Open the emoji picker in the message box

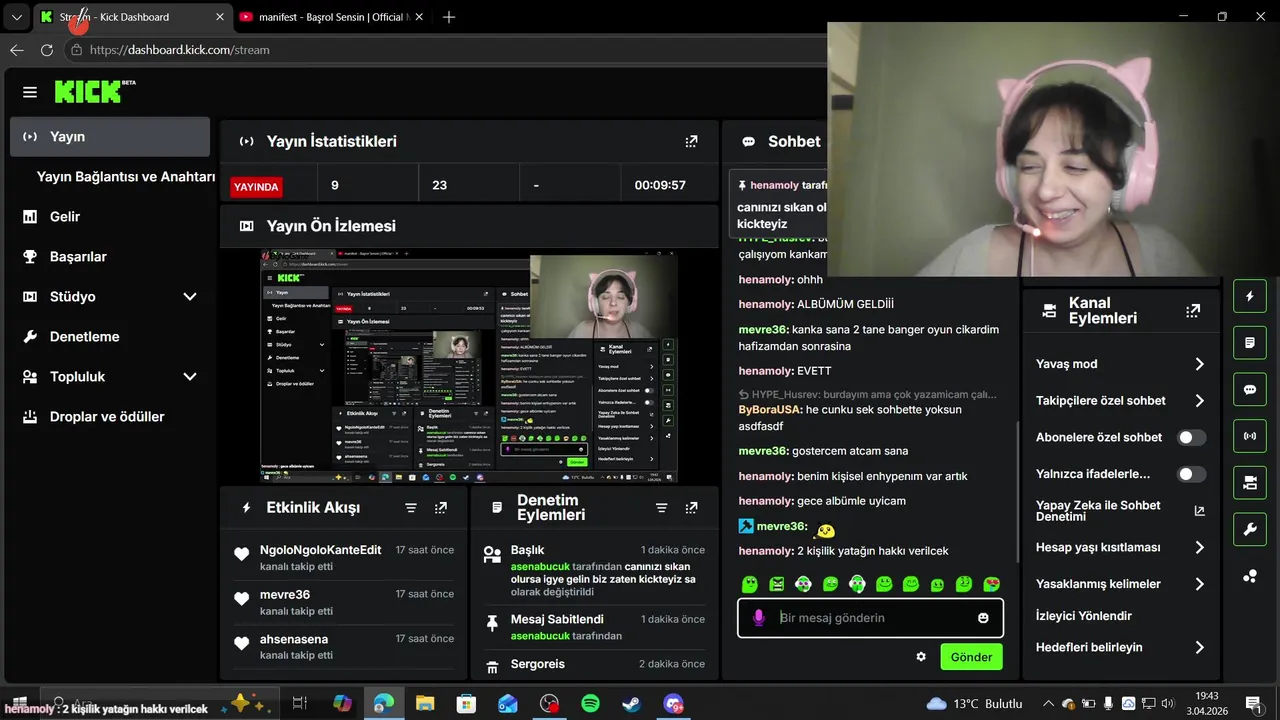coord(983,618)
